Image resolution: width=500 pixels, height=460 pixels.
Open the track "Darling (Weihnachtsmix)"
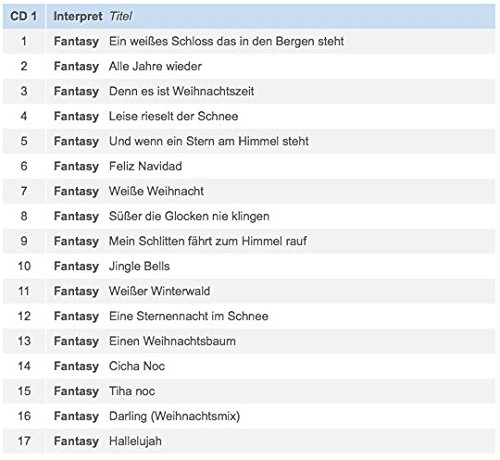(x=175, y=416)
